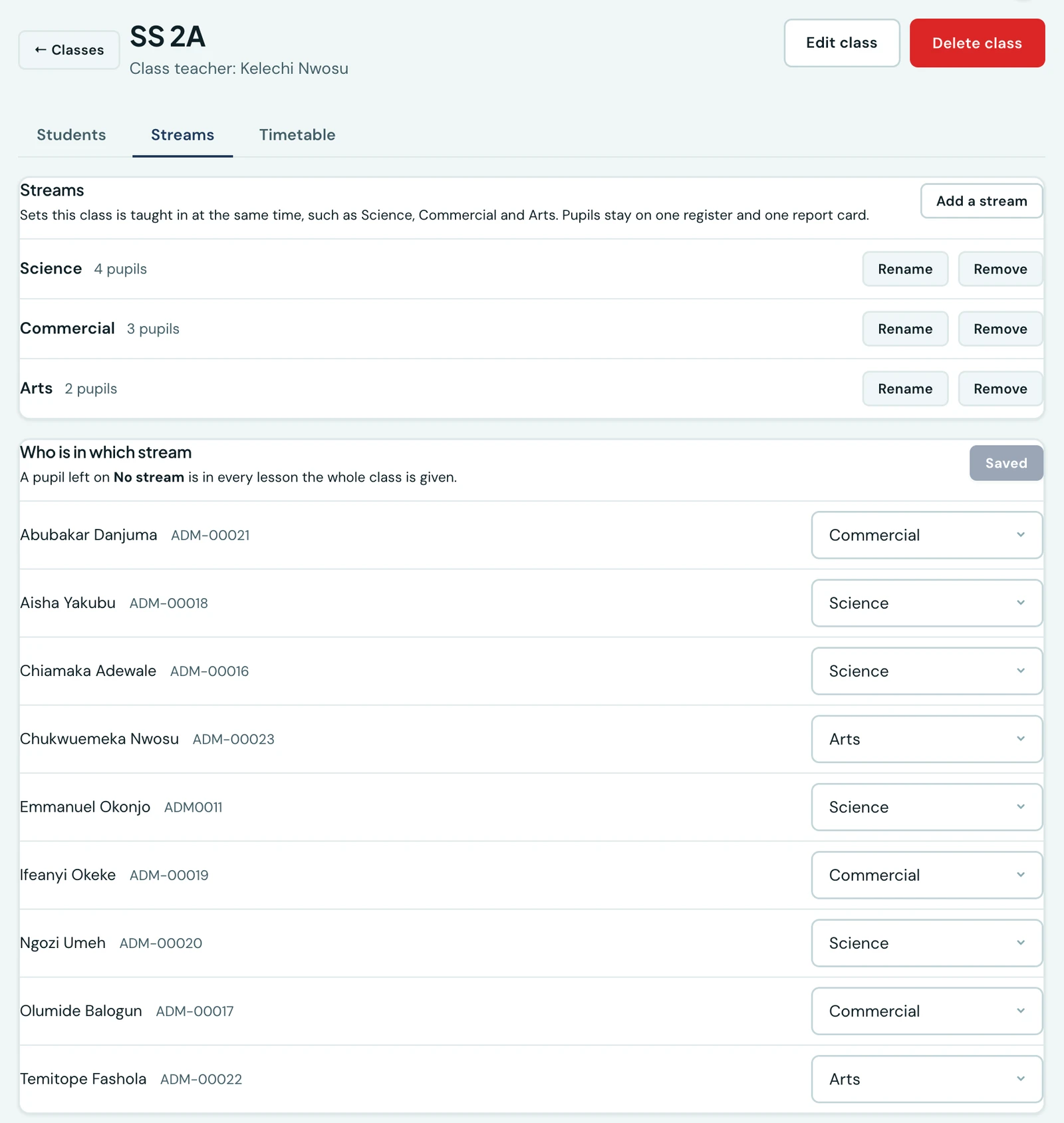The height and width of the screenshot is (1123, 1064).
Task: Click the '3 pupils' count
Action: tap(153, 329)
